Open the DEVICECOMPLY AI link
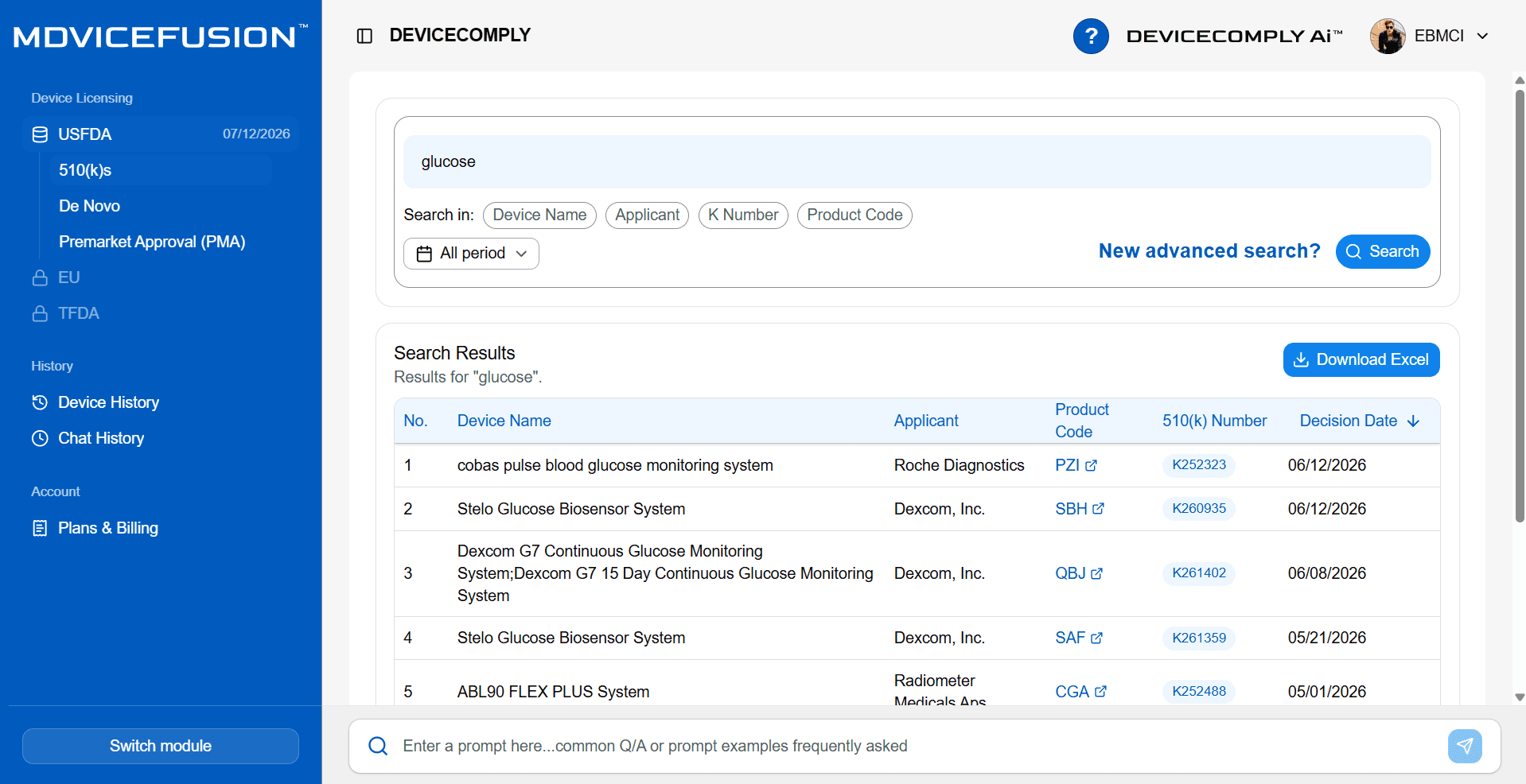The image size is (1526, 784). point(1234,36)
